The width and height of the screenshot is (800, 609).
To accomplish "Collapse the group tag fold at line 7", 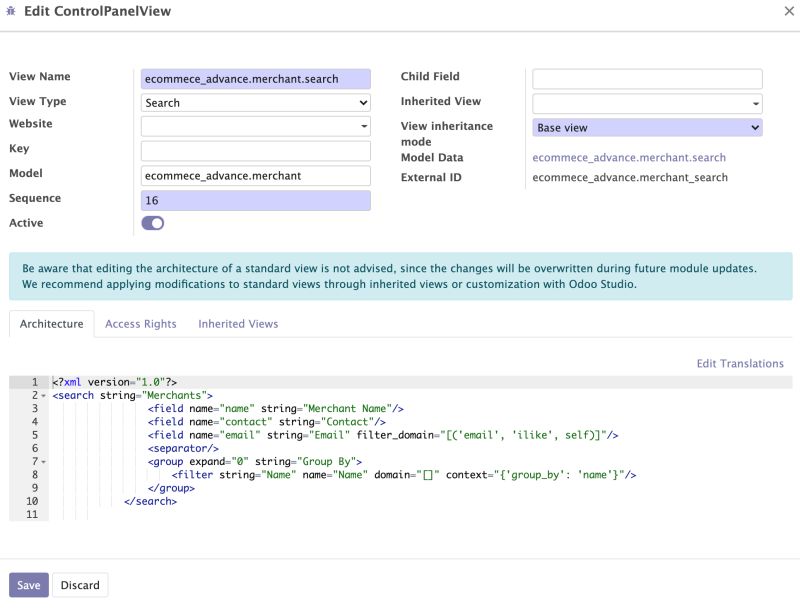I will point(43,462).
